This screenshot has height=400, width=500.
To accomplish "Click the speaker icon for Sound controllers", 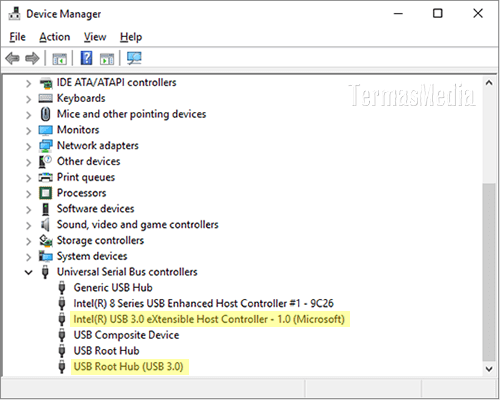I will click(45, 225).
